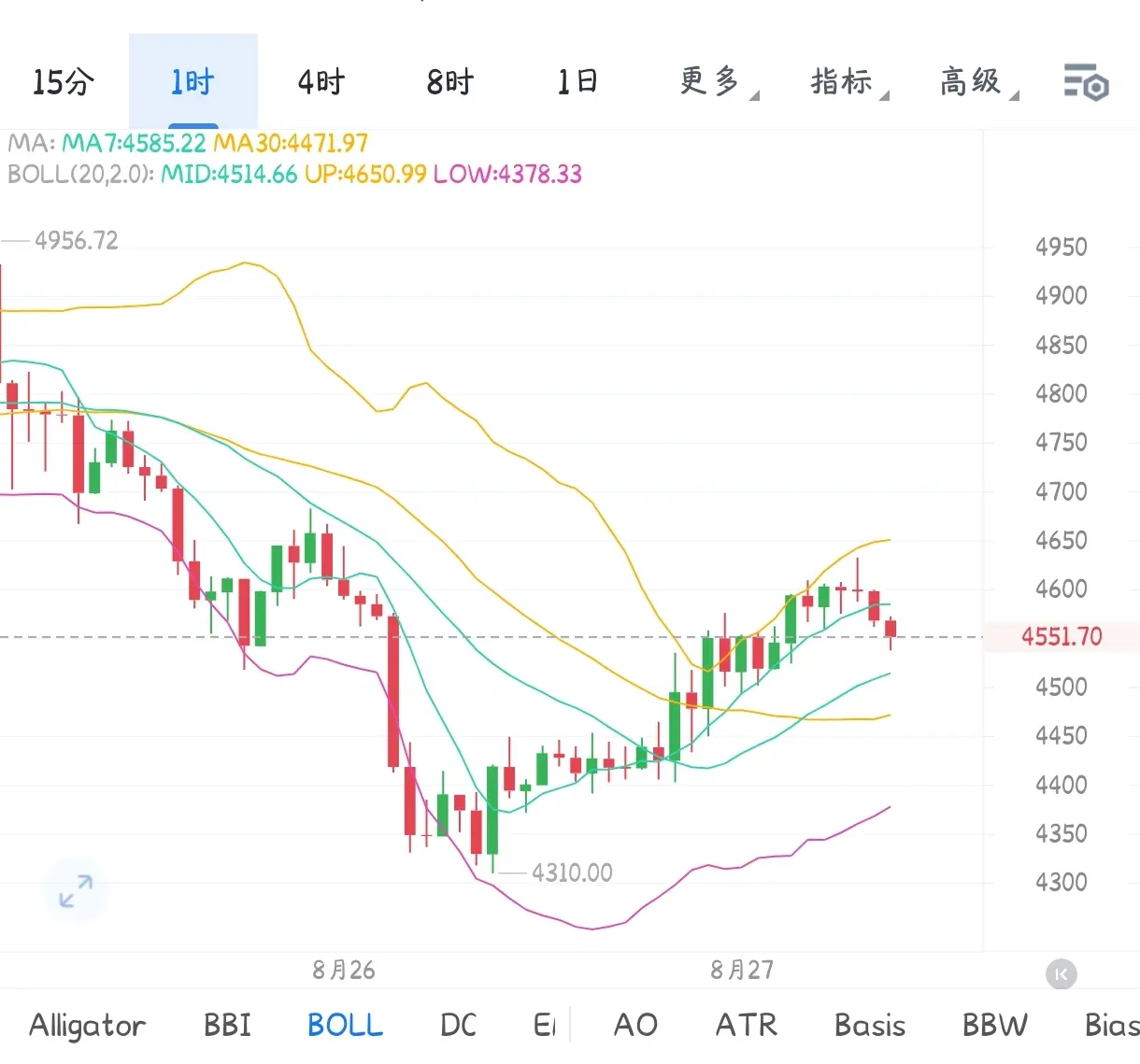The width and height of the screenshot is (1140, 1064).
Task: Click the 4500 price axis label
Action: point(1062,687)
